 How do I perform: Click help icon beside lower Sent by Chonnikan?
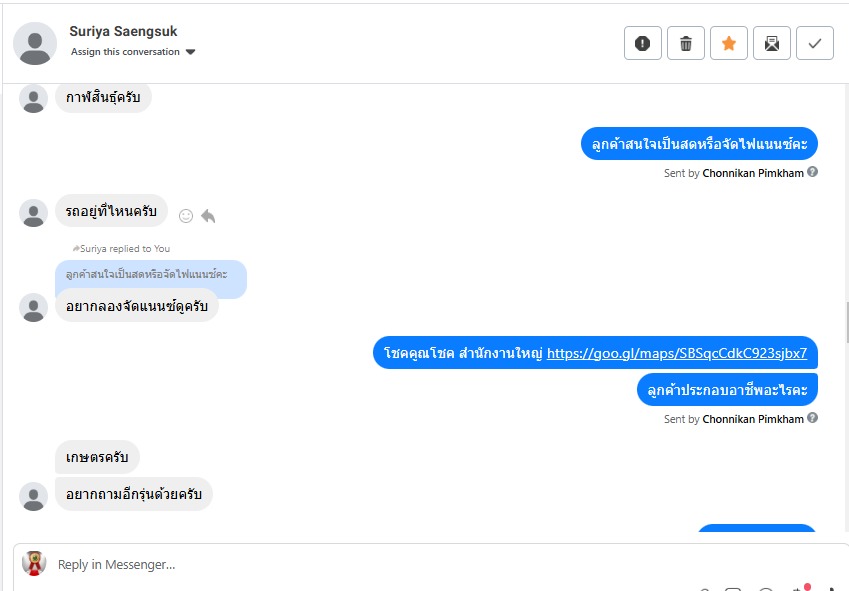[812, 418]
